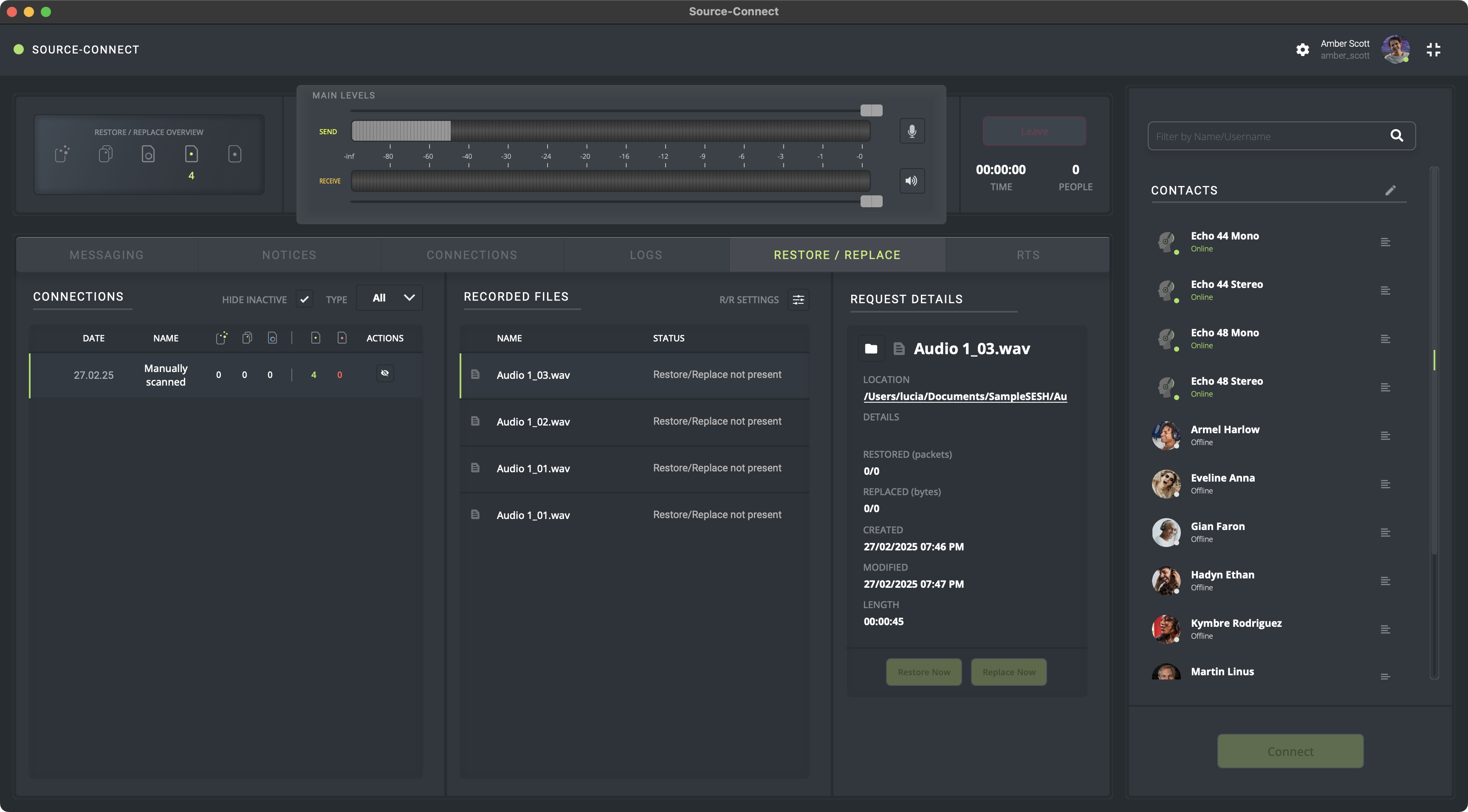Open the Type All dropdown

pos(390,297)
